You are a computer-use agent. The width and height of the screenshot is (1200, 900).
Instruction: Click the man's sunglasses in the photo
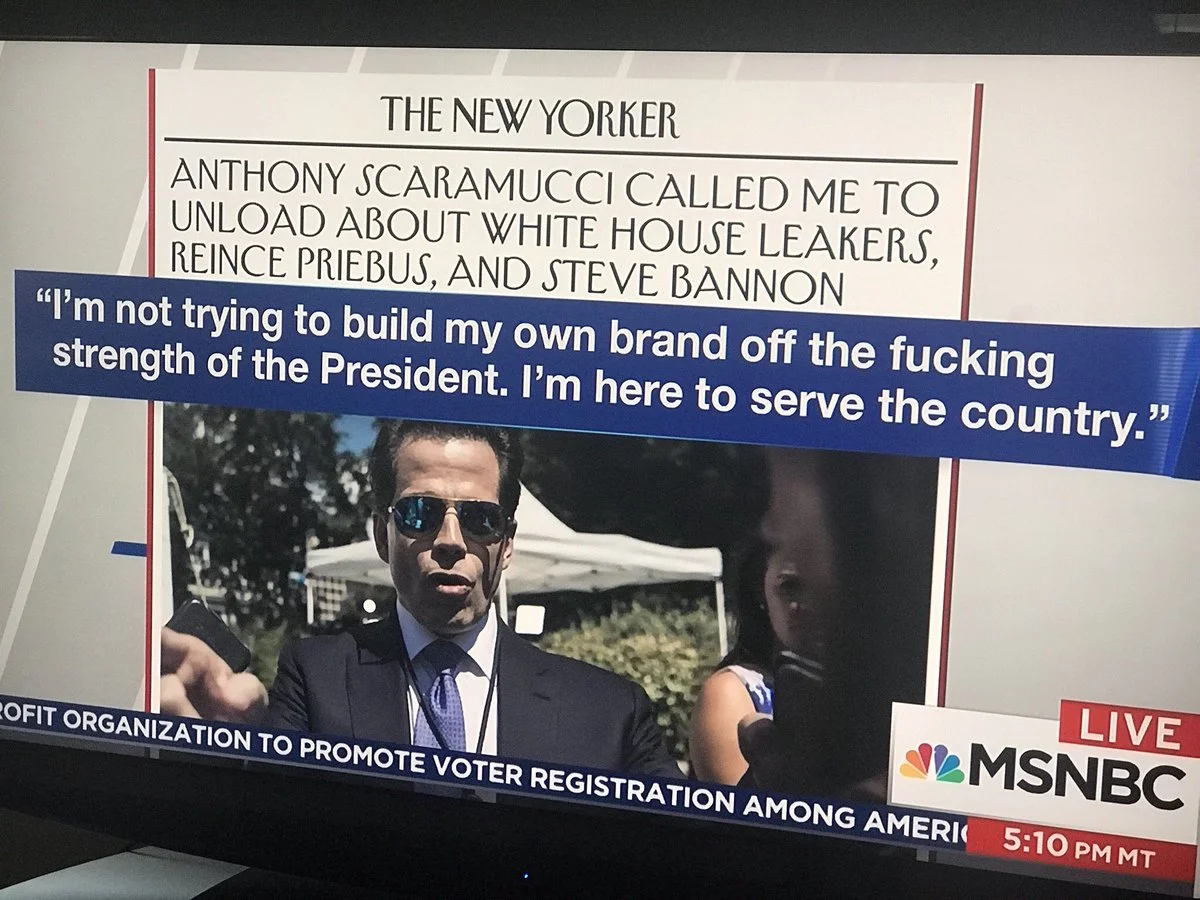coord(449,517)
